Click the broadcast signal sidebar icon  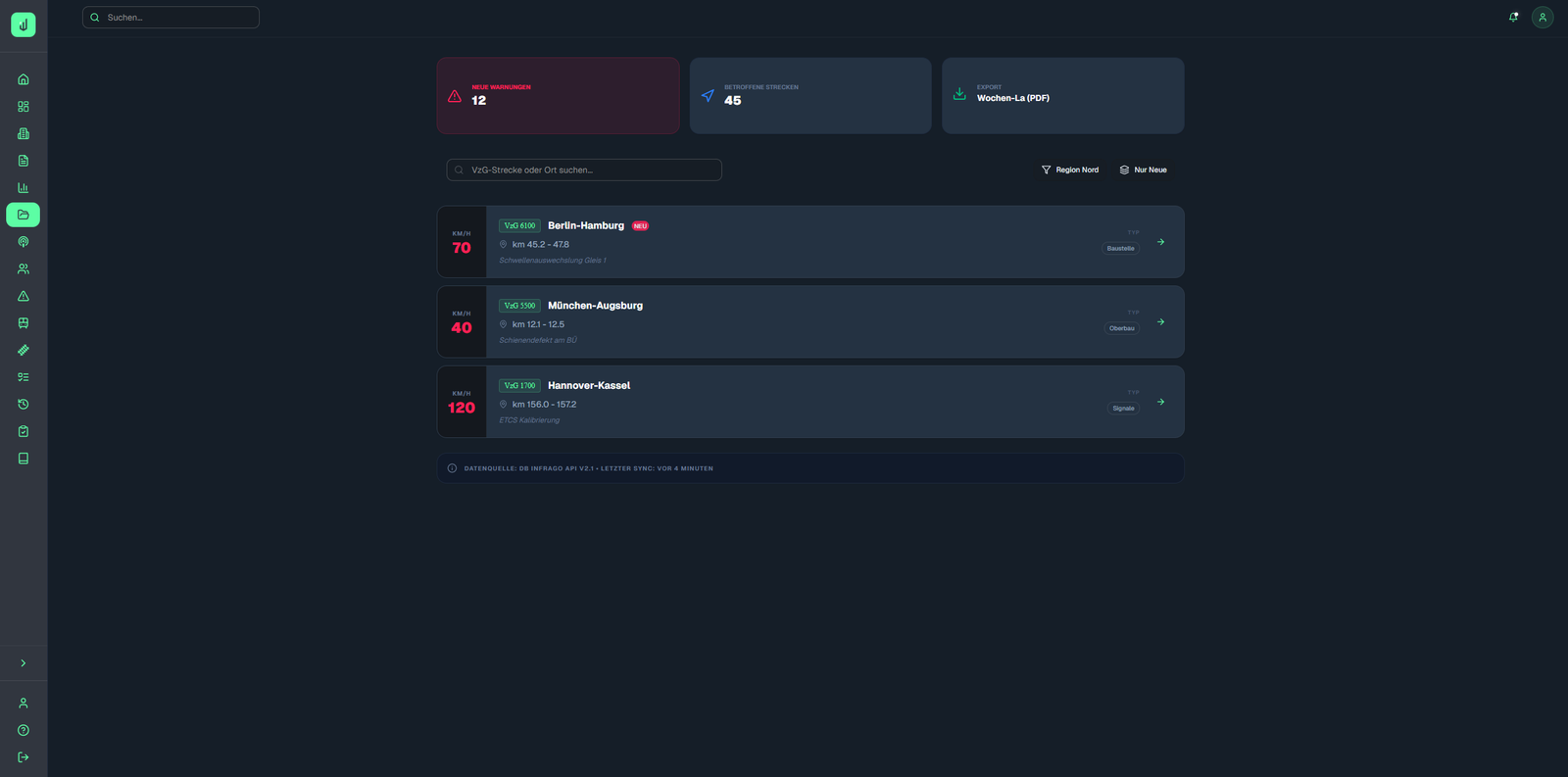(24, 242)
